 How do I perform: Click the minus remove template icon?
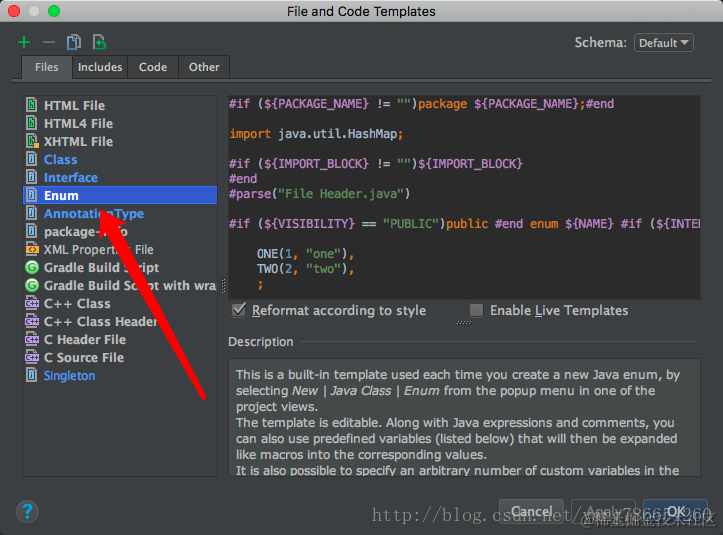tap(48, 42)
